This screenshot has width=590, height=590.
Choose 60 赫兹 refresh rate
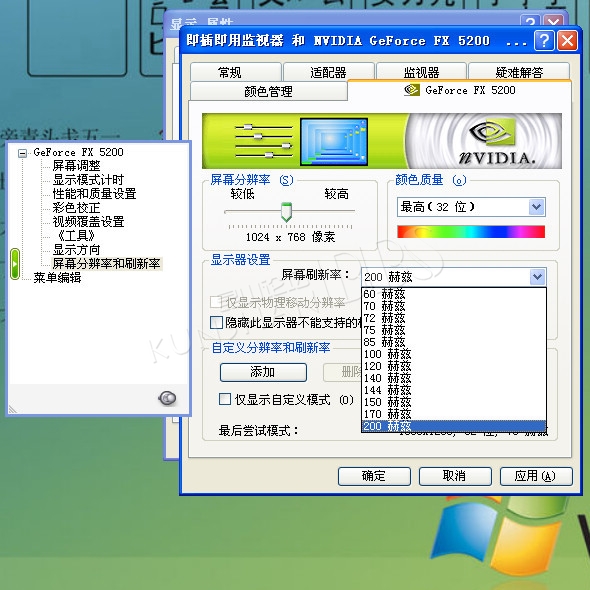pyautogui.click(x=453, y=294)
